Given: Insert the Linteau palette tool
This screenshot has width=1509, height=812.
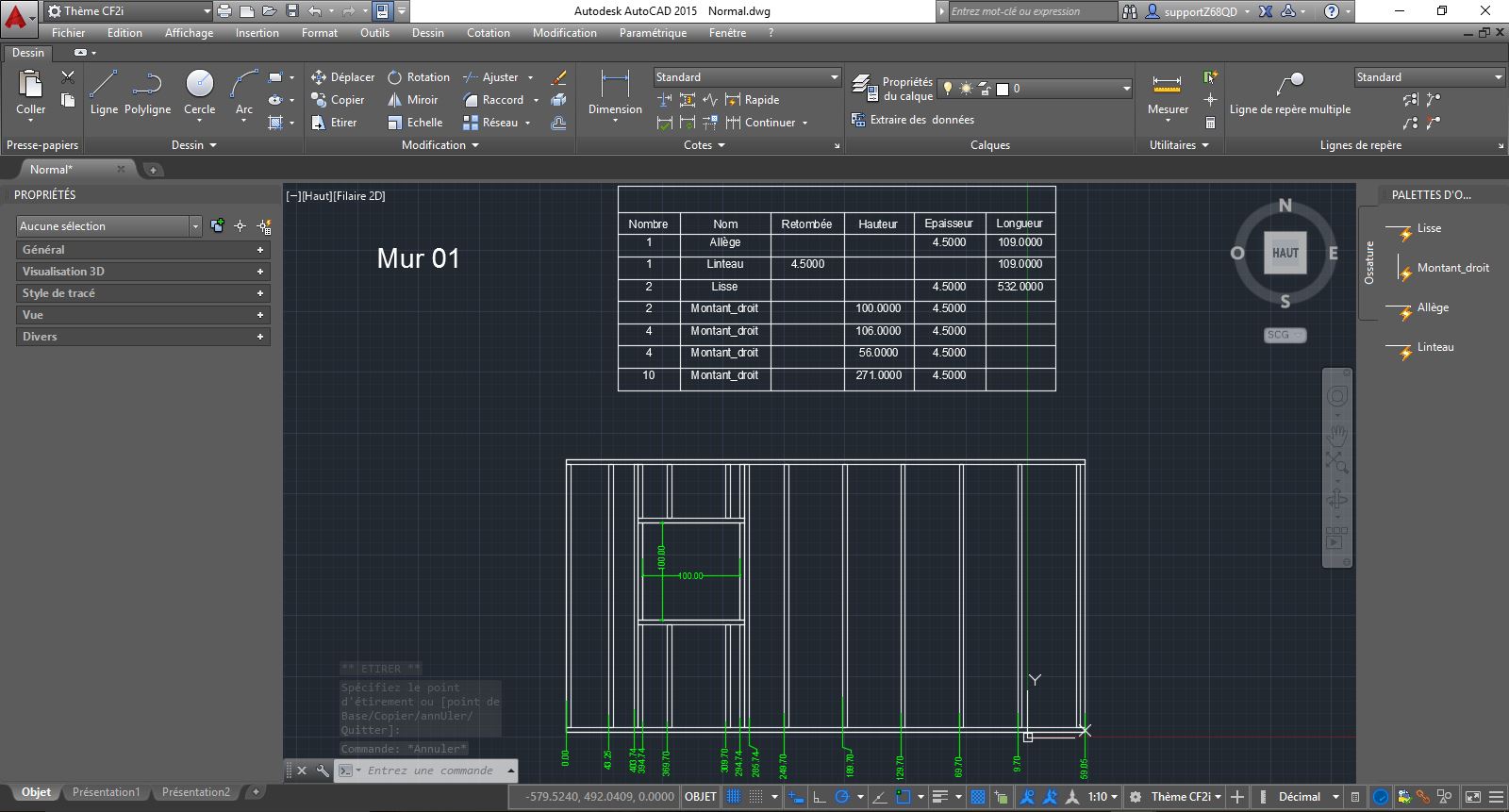Looking at the screenshot, I should pyautogui.click(x=1418, y=349).
